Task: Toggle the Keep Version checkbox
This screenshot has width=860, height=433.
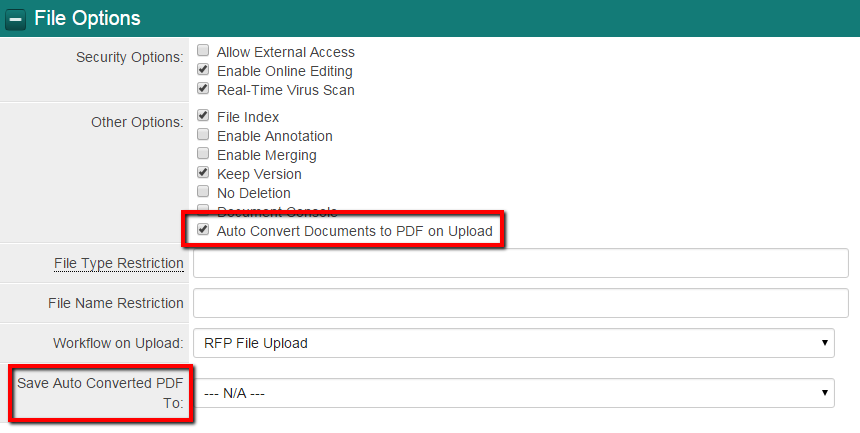Action: coord(204,173)
